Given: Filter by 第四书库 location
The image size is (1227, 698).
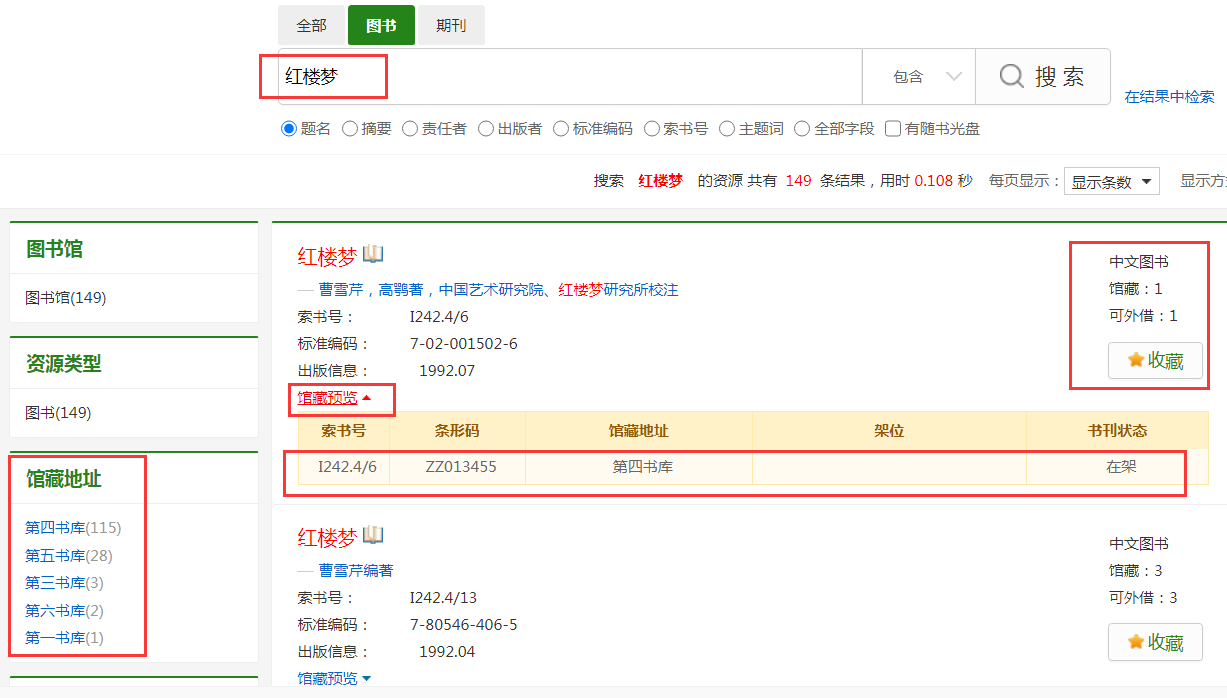Looking at the screenshot, I should [x=55, y=528].
